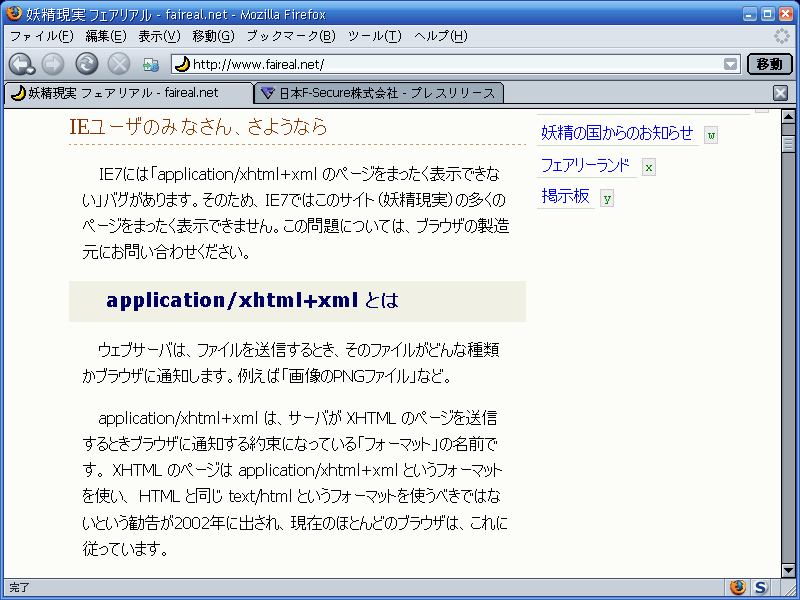This screenshot has width=800, height=600.
Task: Close the current tab with X
Action: click(780, 93)
